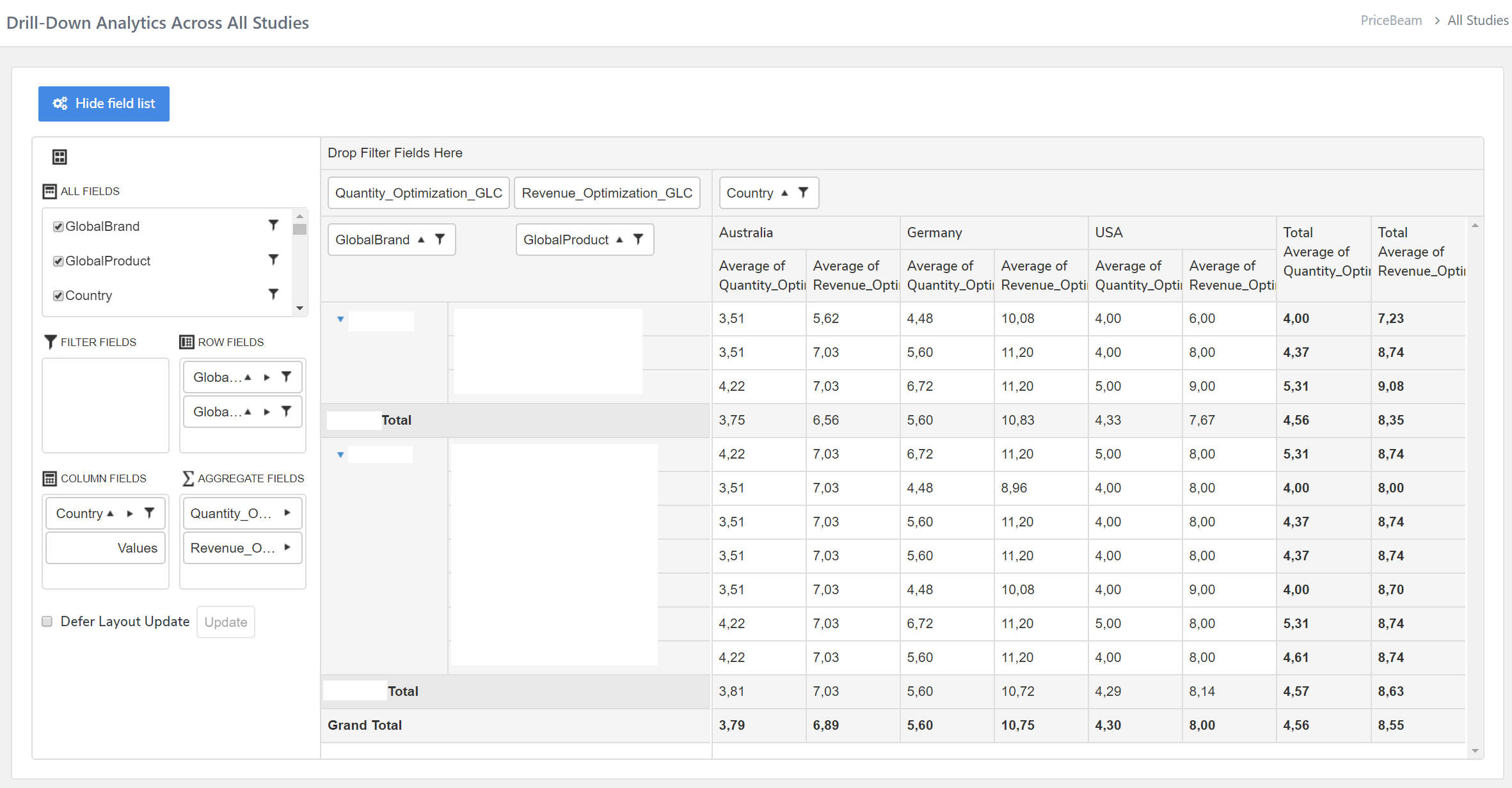Sort by GlobalBrand using pivot header arrow
This screenshot has height=788, width=1512.
(421, 240)
